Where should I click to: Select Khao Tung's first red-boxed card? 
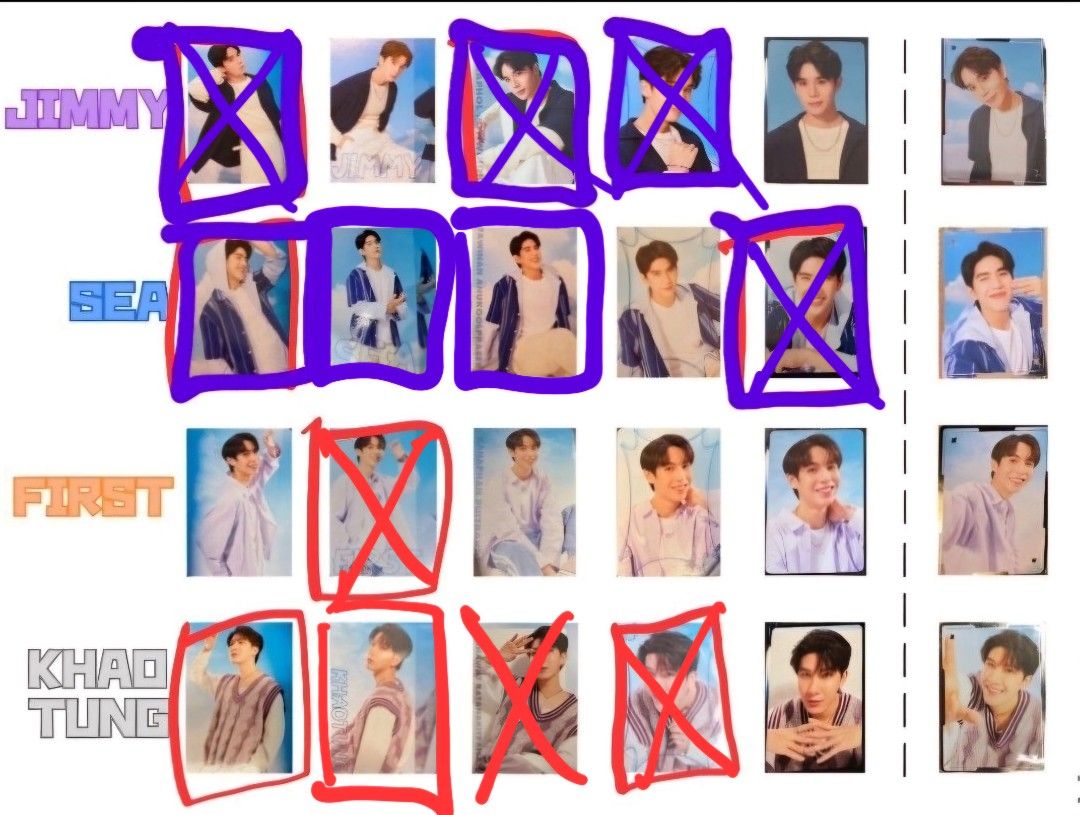239,697
